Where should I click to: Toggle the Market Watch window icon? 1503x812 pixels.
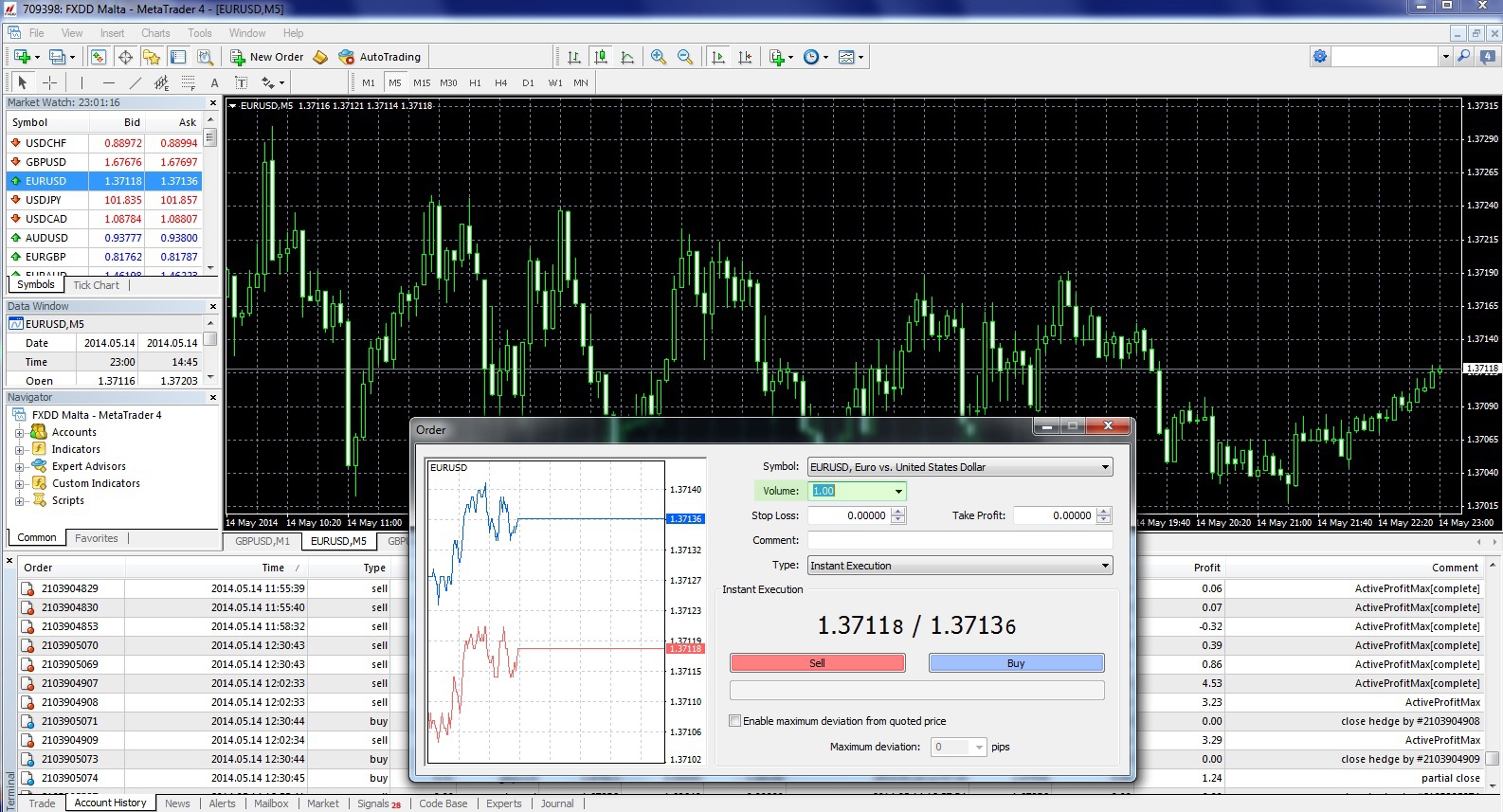[99, 57]
